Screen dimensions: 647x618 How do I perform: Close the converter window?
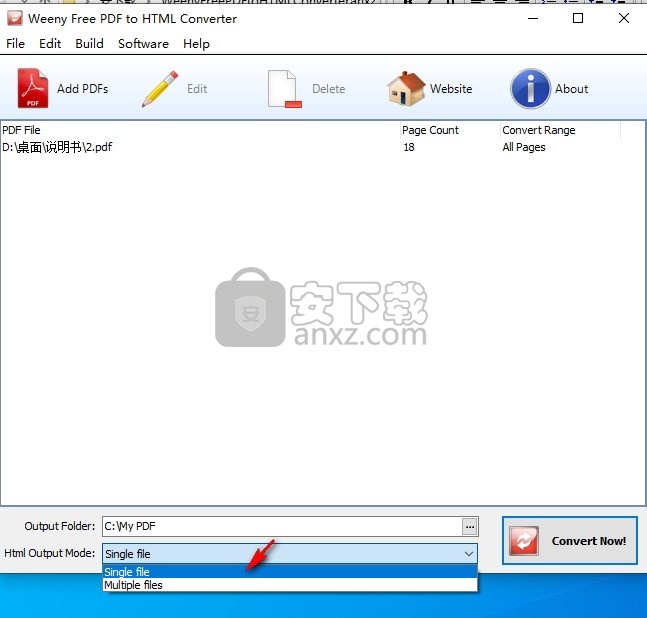[624, 18]
